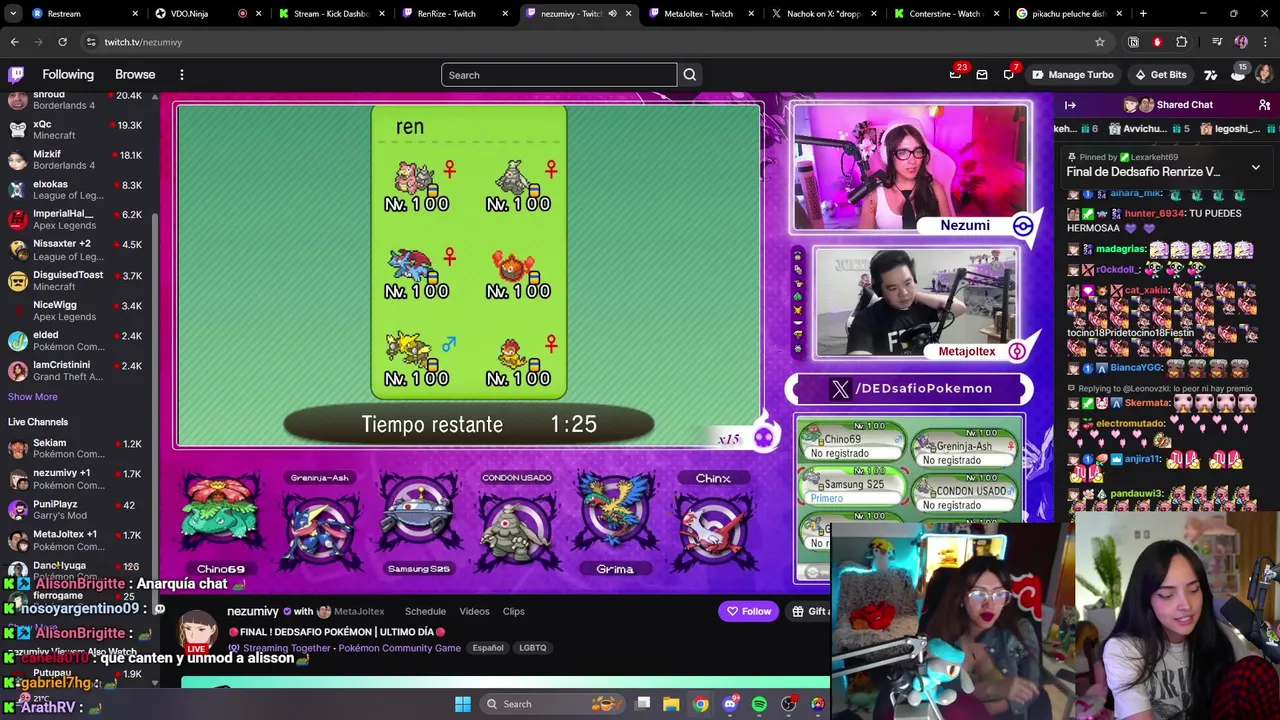Expand the pinned message chevron
The height and width of the screenshot is (720, 1280).
1255,167
